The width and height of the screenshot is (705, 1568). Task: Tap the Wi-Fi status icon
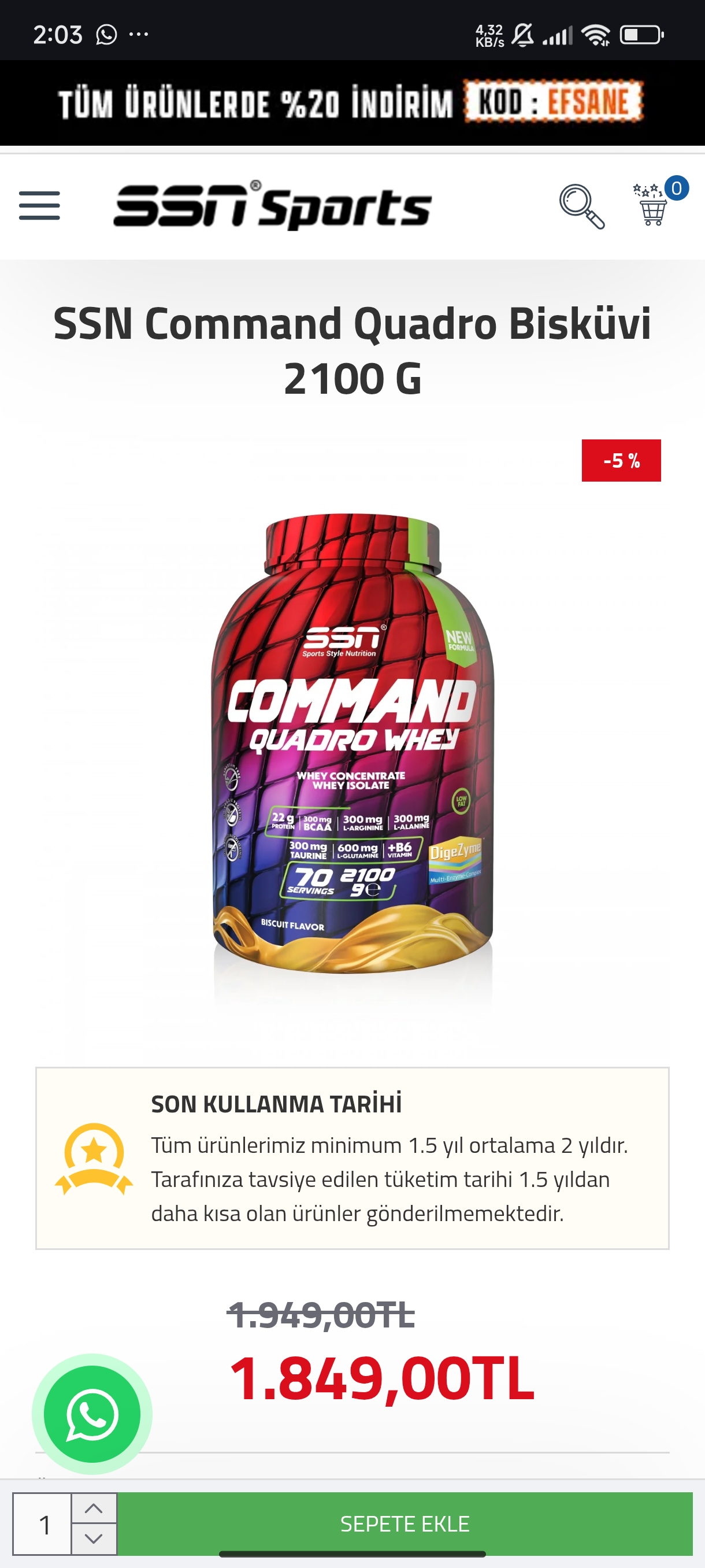pyautogui.click(x=596, y=35)
